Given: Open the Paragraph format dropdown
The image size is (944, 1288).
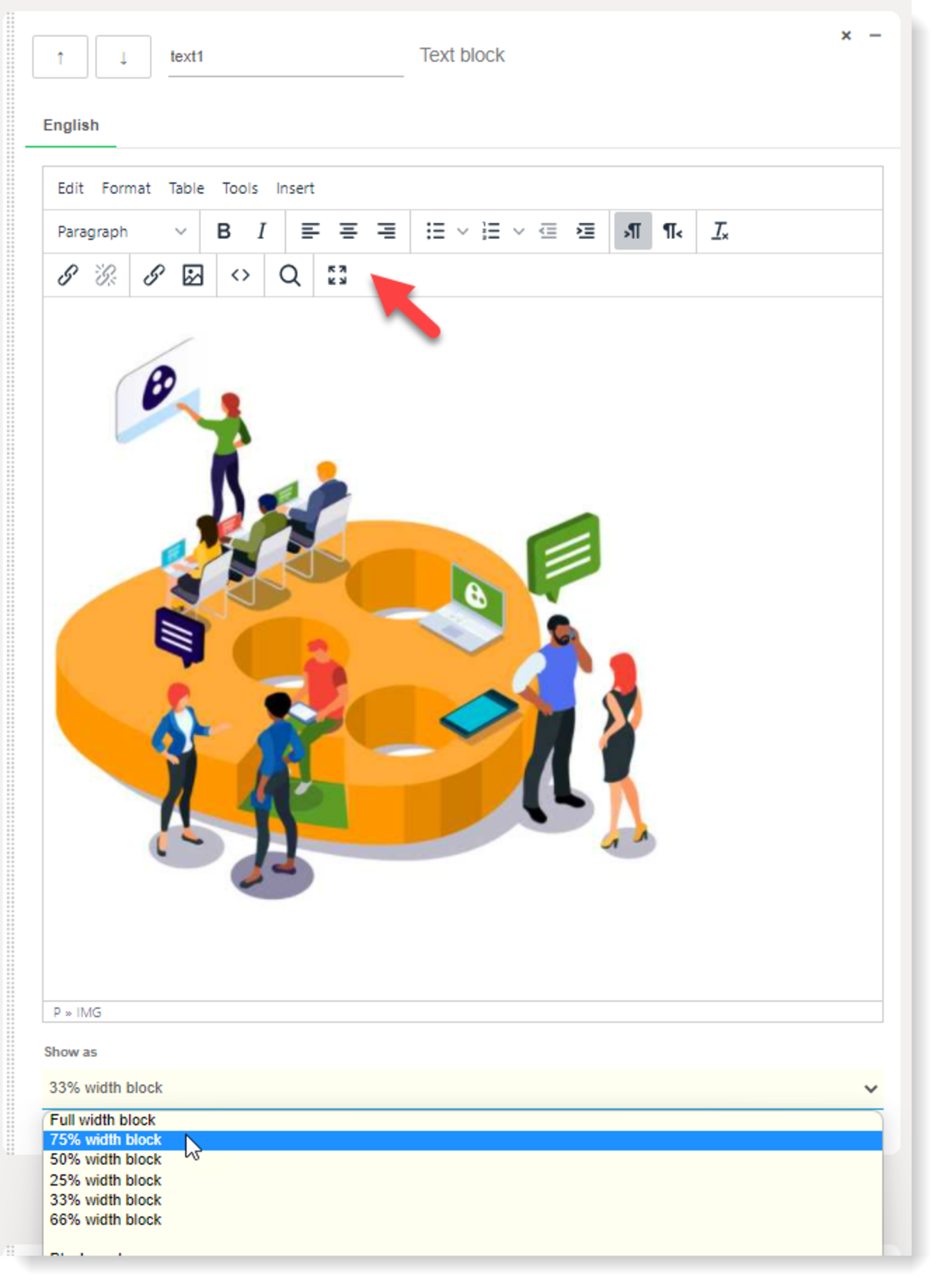Looking at the screenshot, I should 121,231.
